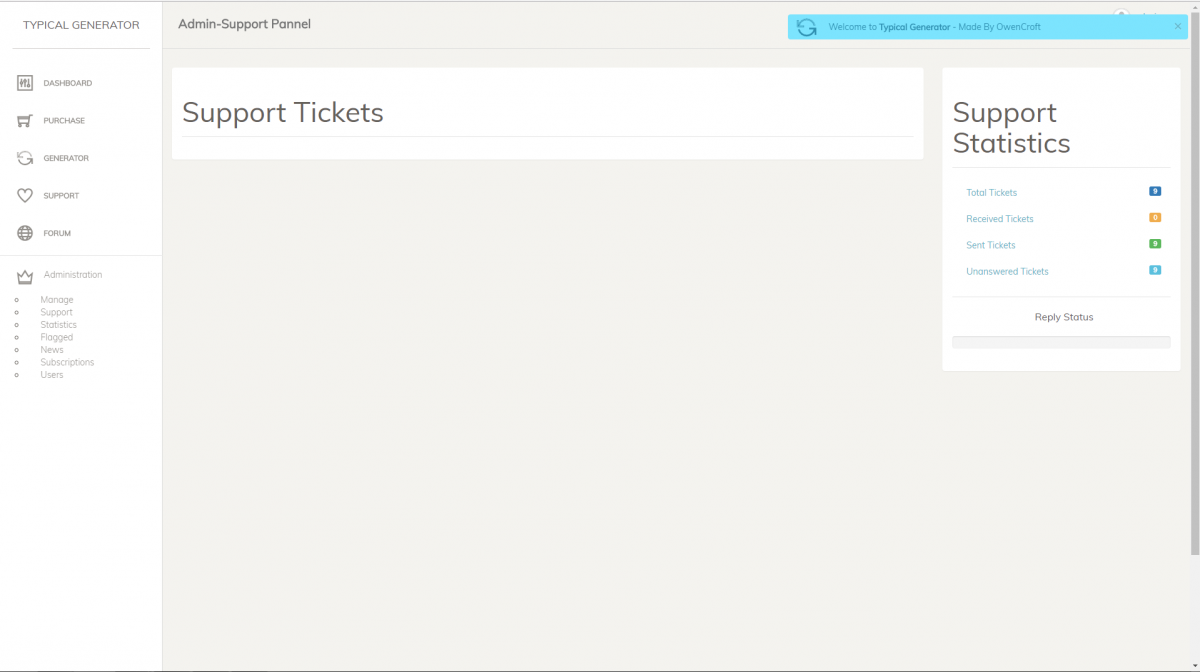Open the Received Tickets link
Image resolution: width=1200 pixels, height=672 pixels.
point(999,219)
